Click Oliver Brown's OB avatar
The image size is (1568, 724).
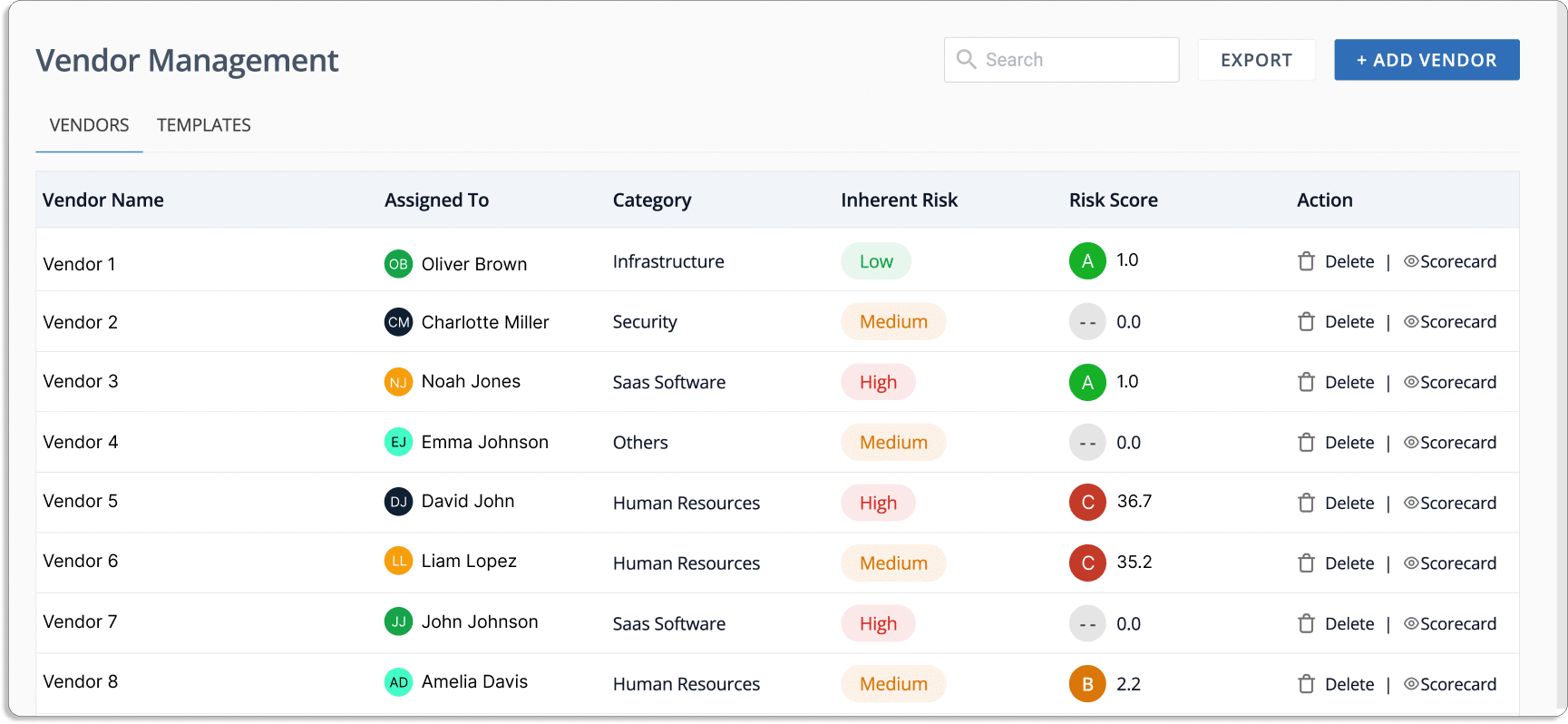click(398, 264)
